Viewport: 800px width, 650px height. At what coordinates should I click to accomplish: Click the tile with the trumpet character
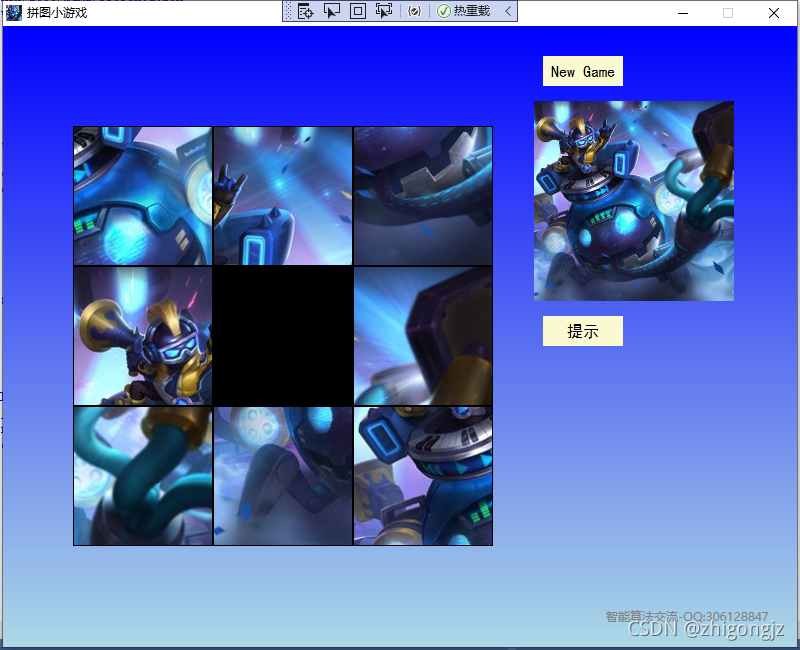click(x=143, y=336)
